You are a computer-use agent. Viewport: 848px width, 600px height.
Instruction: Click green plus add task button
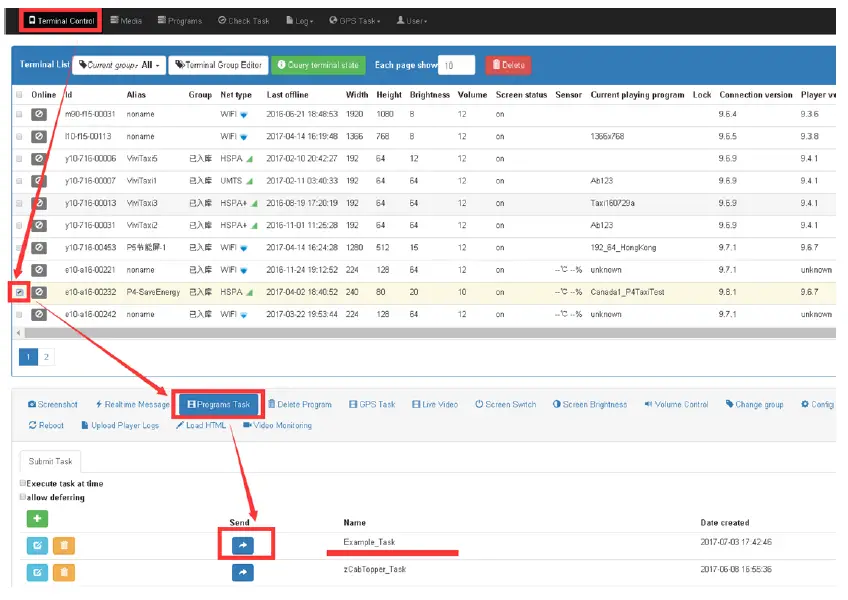pyautogui.click(x=37, y=519)
